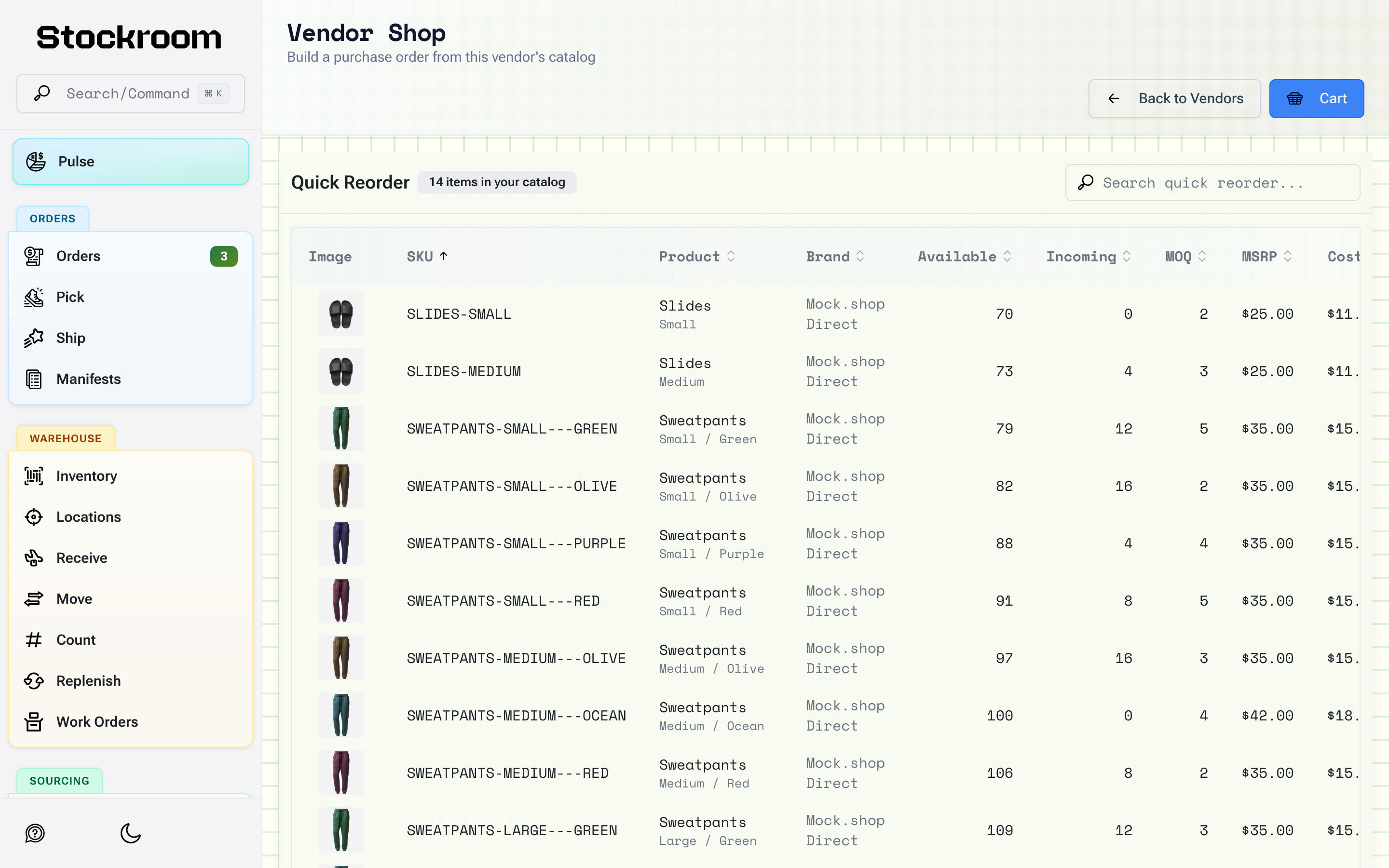The height and width of the screenshot is (868, 1389).
Task: Click the Orders badge showing 3
Action: 224,256
